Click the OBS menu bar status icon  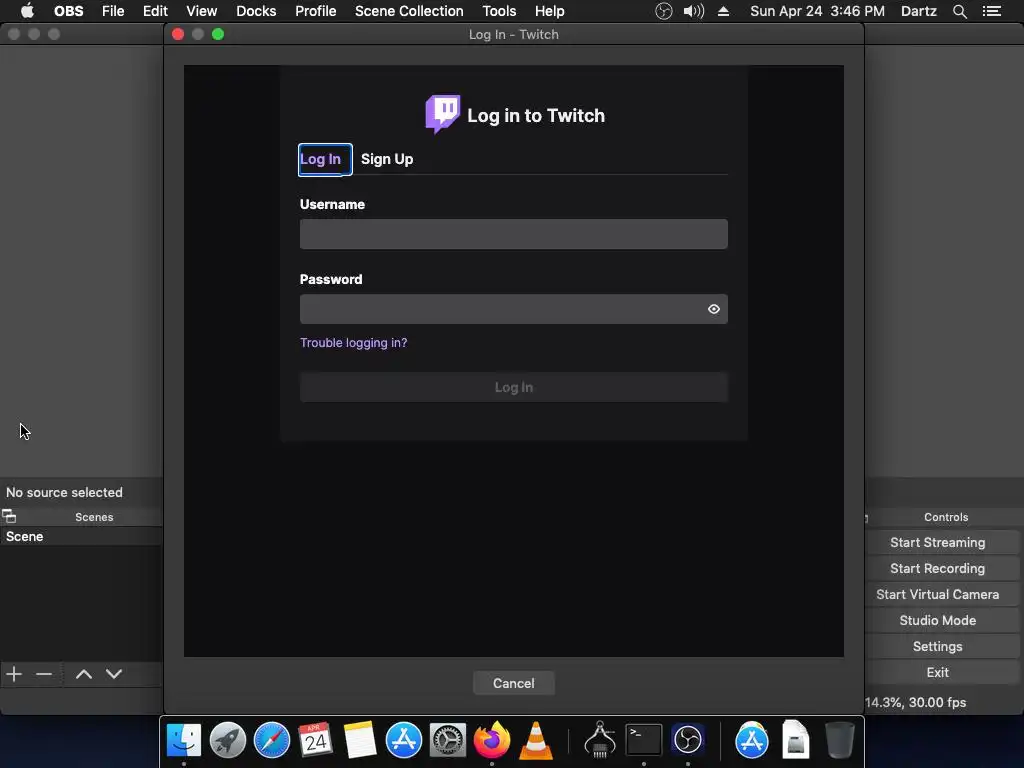coord(664,11)
